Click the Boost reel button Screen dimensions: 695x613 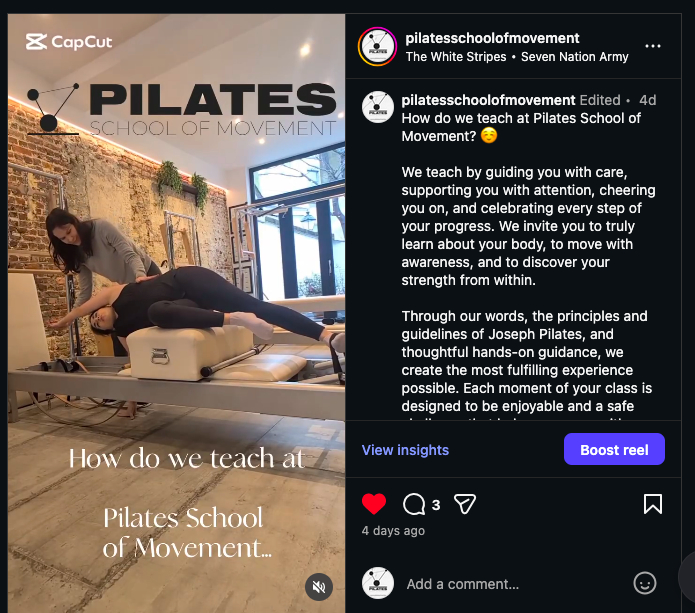(614, 449)
